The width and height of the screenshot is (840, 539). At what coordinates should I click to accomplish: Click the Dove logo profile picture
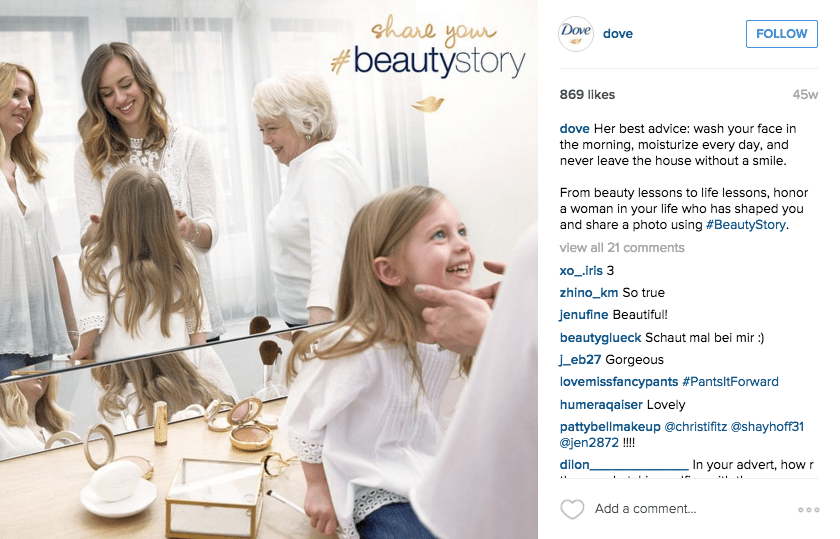[x=576, y=34]
